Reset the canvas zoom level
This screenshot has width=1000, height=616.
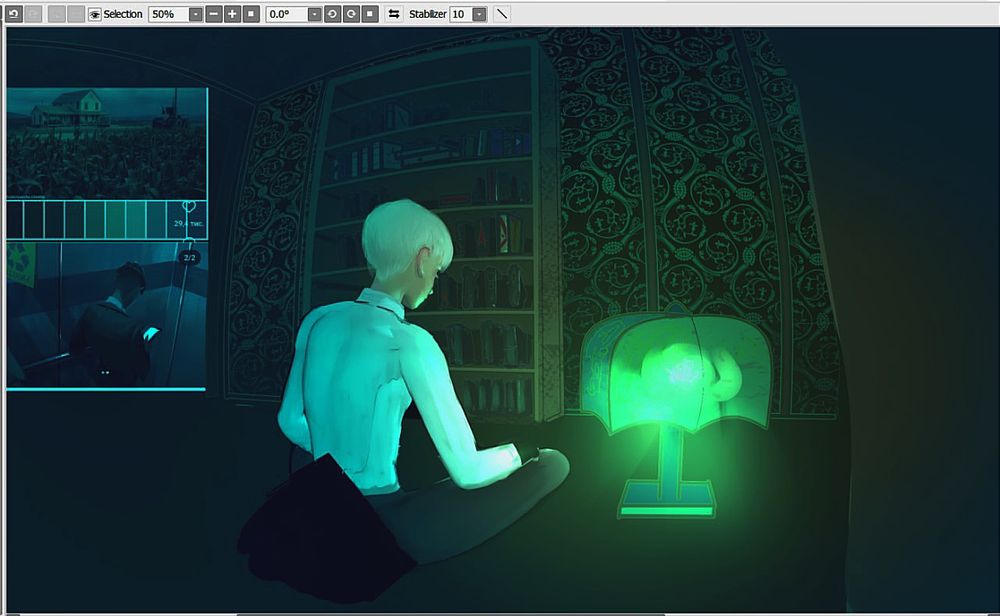click(x=251, y=13)
